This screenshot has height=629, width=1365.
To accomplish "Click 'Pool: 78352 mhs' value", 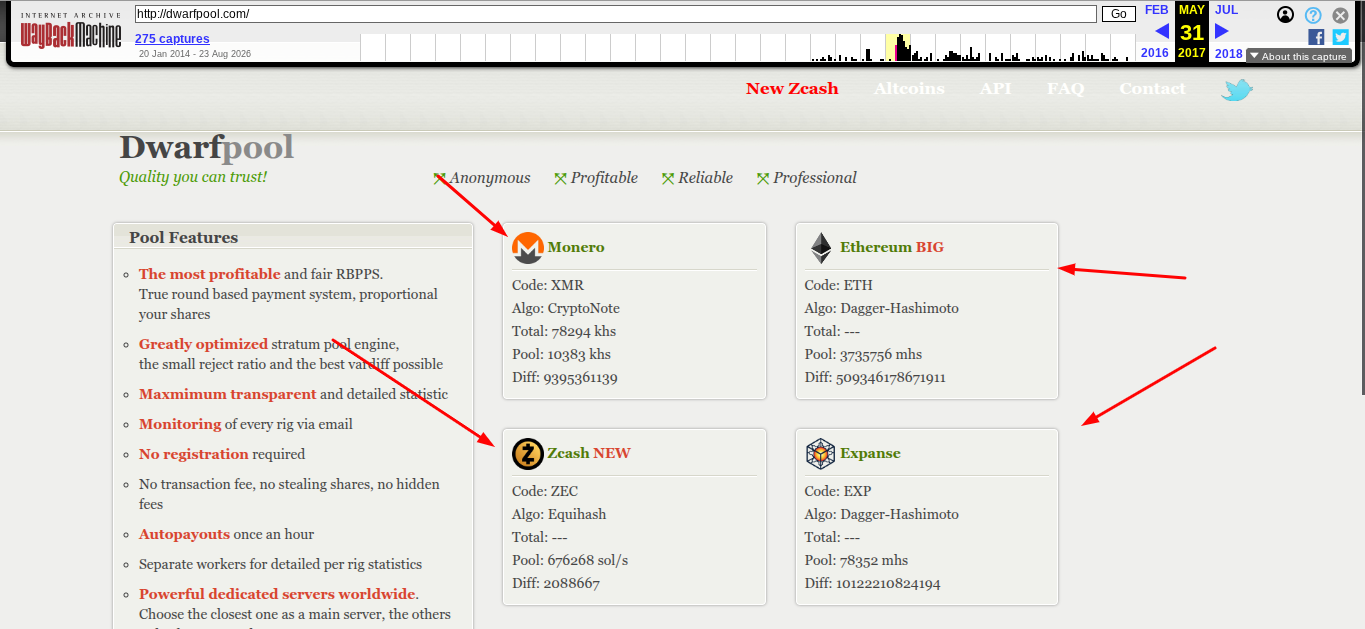I will pos(857,560).
